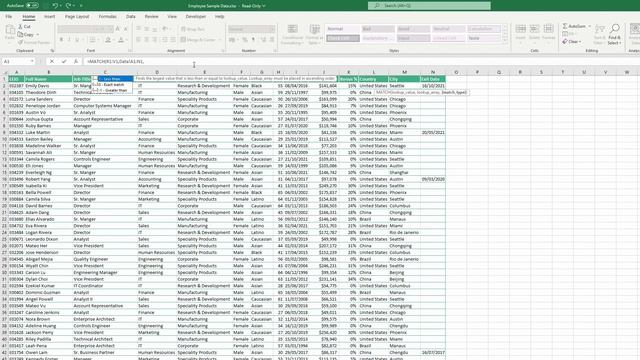Screen dimensions: 640x360
Task: Choose Greater than in autocomplete list
Action: 113,90
